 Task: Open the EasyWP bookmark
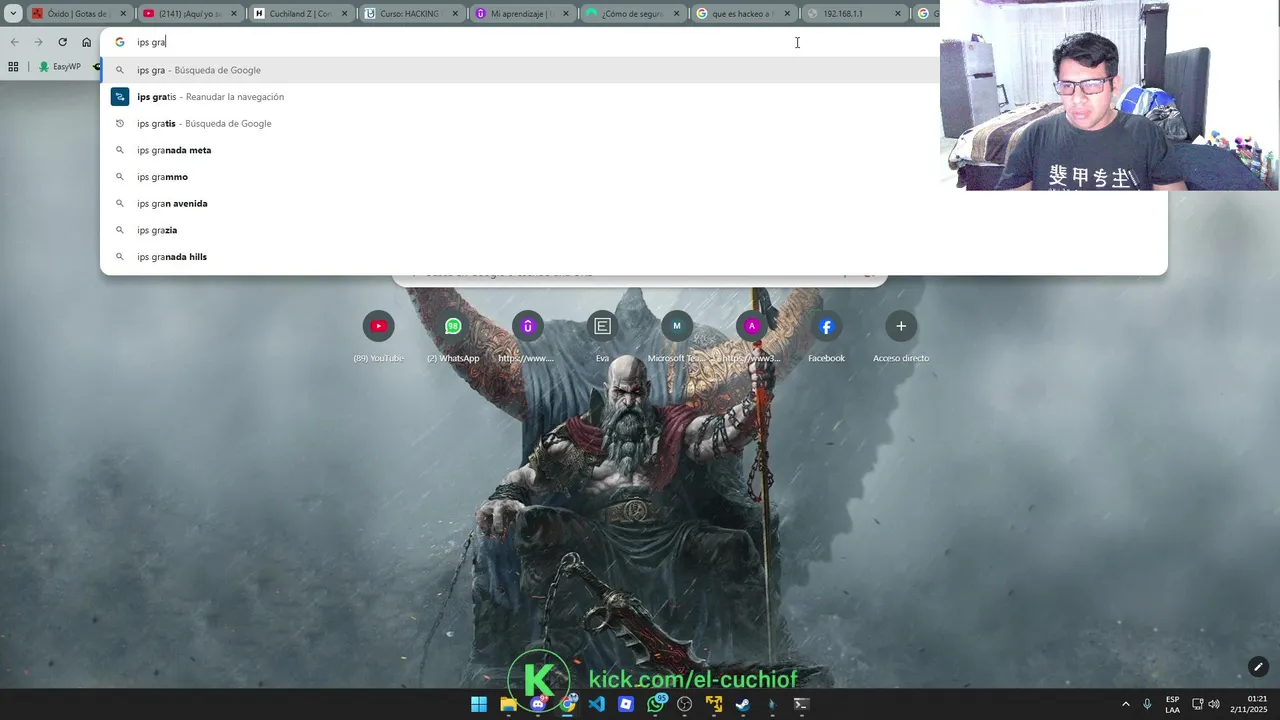60,67
